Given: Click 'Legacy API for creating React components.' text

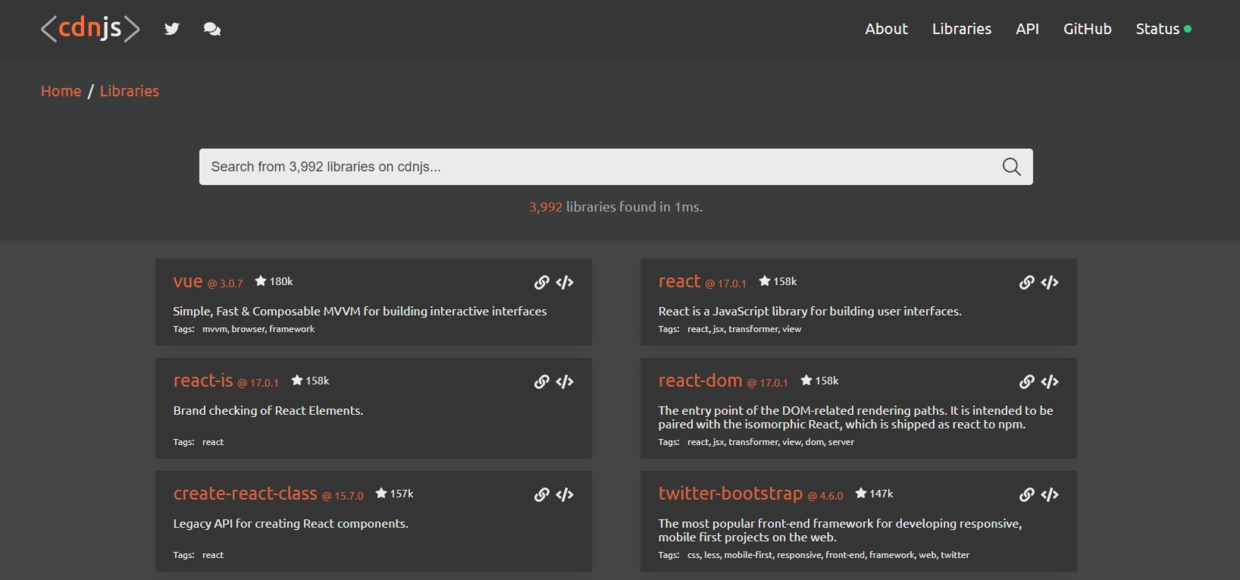Looking at the screenshot, I should click(x=291, y=524).
